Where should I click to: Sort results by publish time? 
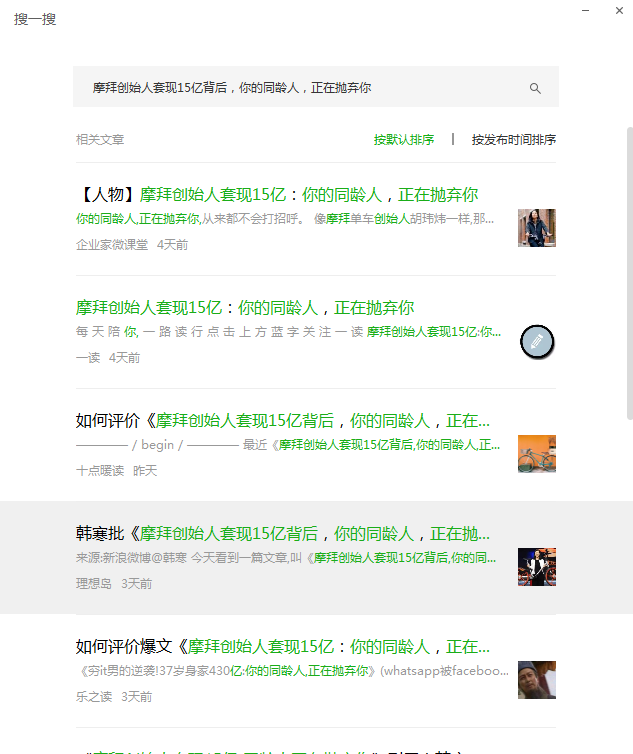(x=514, y=139)
